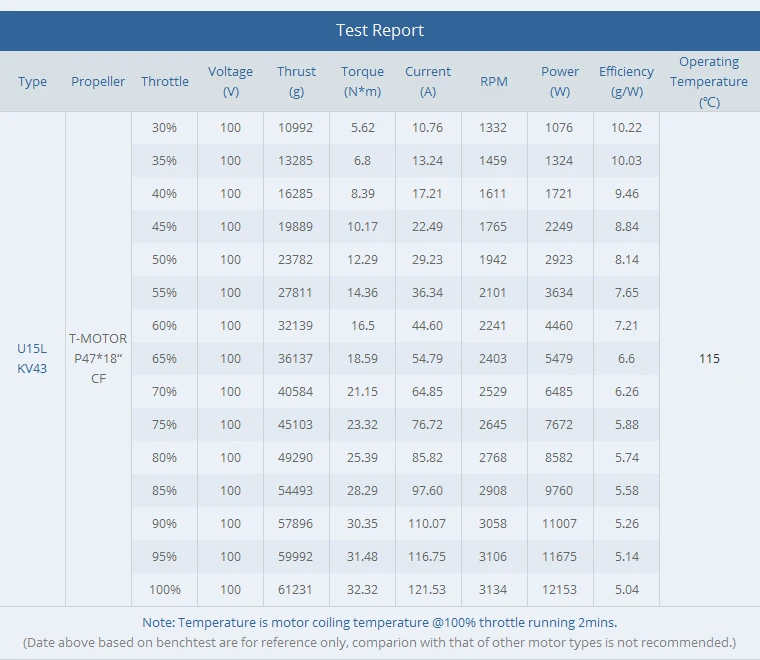
Task: Click power value 12153
Action: tap(559, 589)
